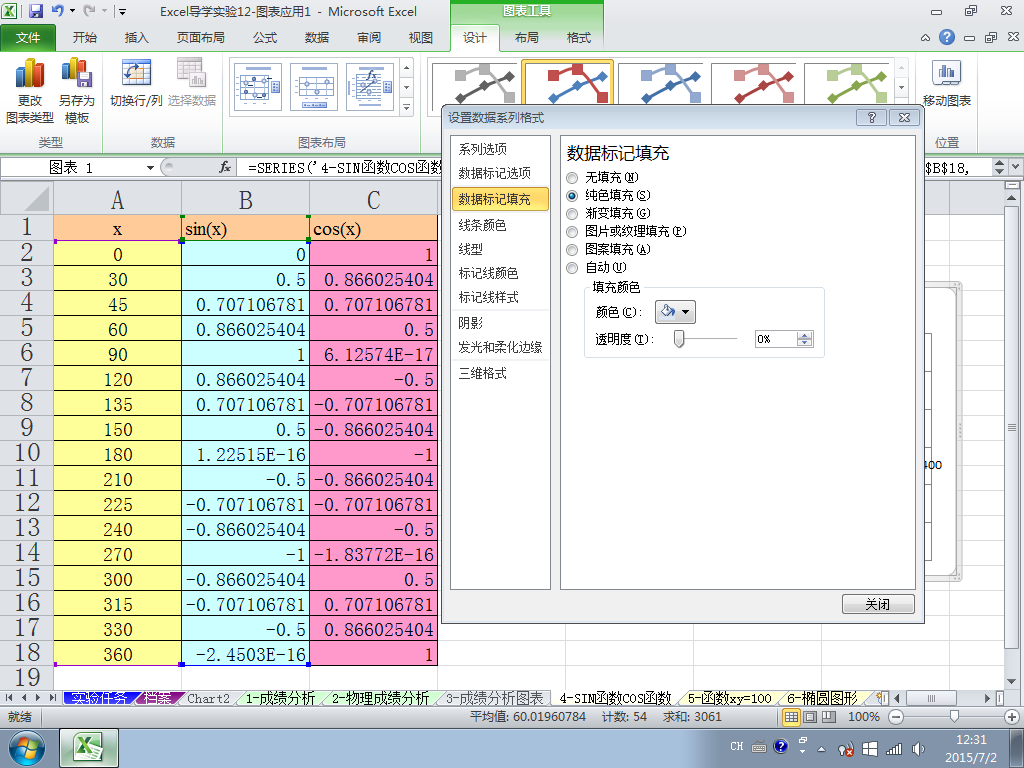Click the Redo icon in quick access toolbar

pos(90,11)
